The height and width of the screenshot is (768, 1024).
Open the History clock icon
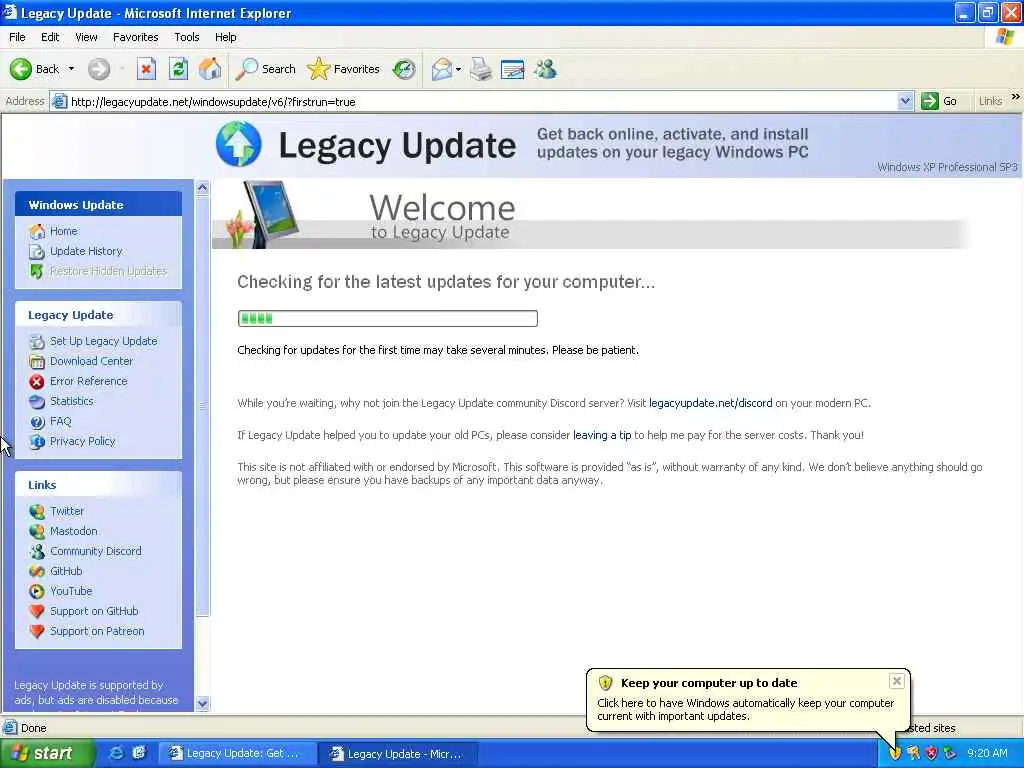(404, 69)
